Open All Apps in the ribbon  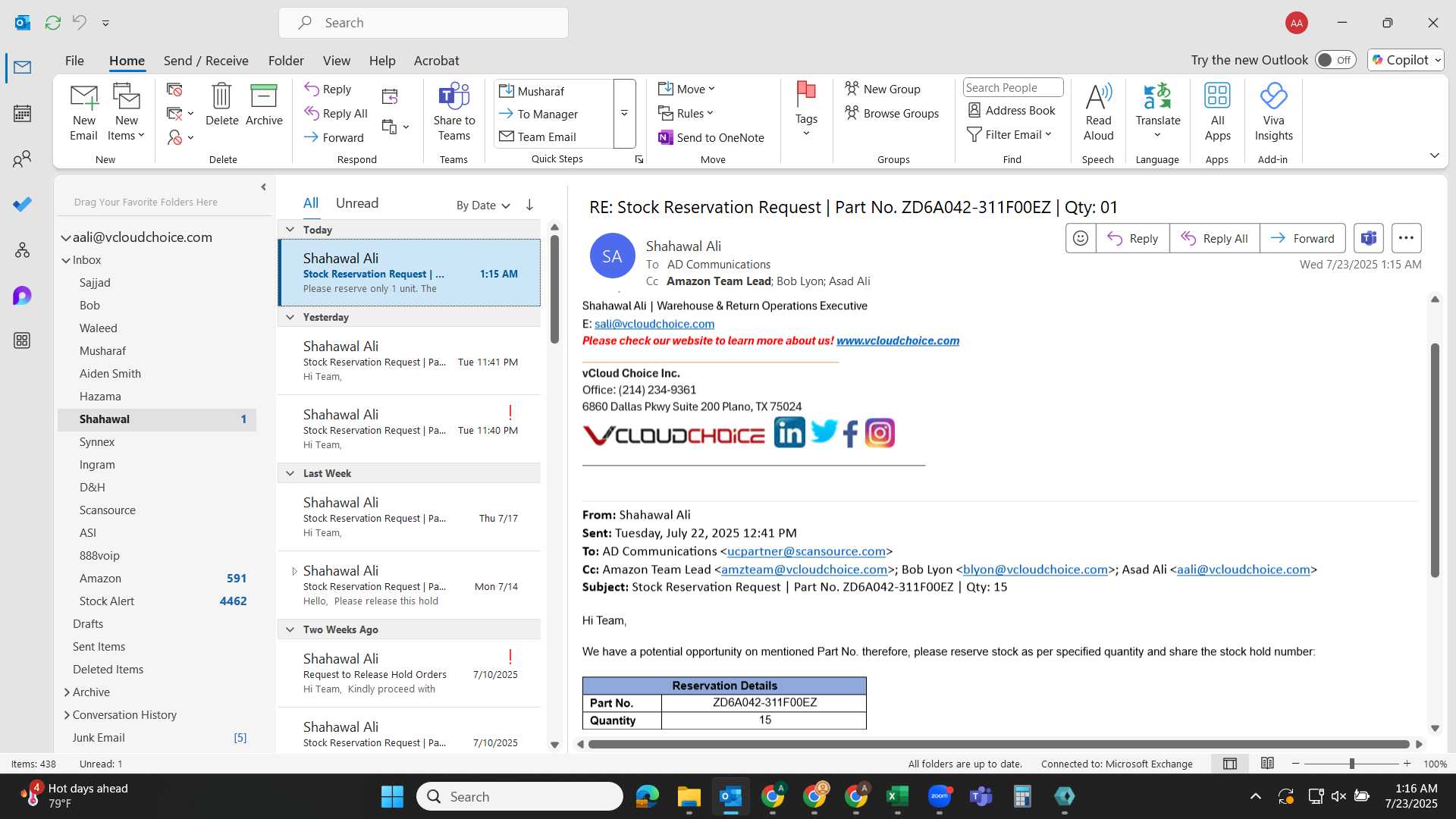click(1217, 112)
